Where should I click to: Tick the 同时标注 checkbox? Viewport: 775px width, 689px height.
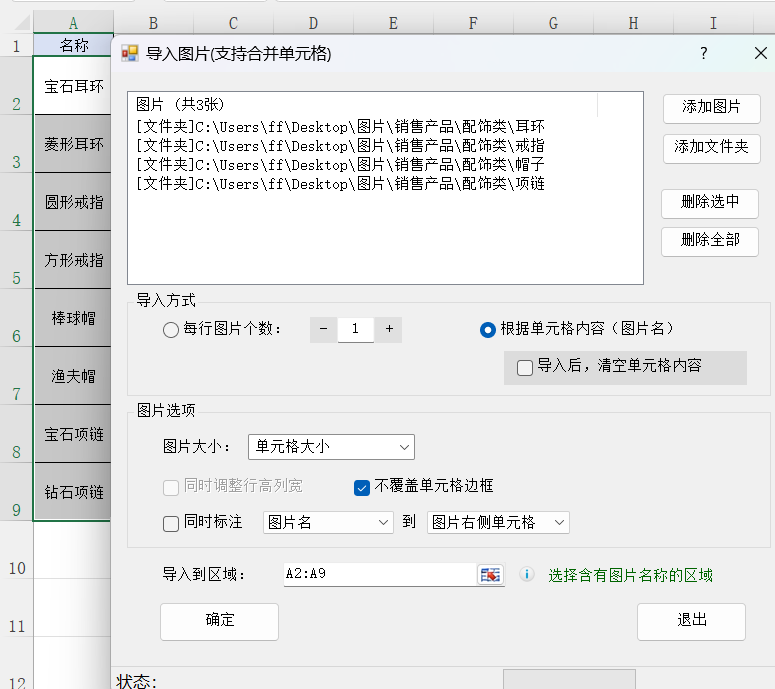(171, 522)
